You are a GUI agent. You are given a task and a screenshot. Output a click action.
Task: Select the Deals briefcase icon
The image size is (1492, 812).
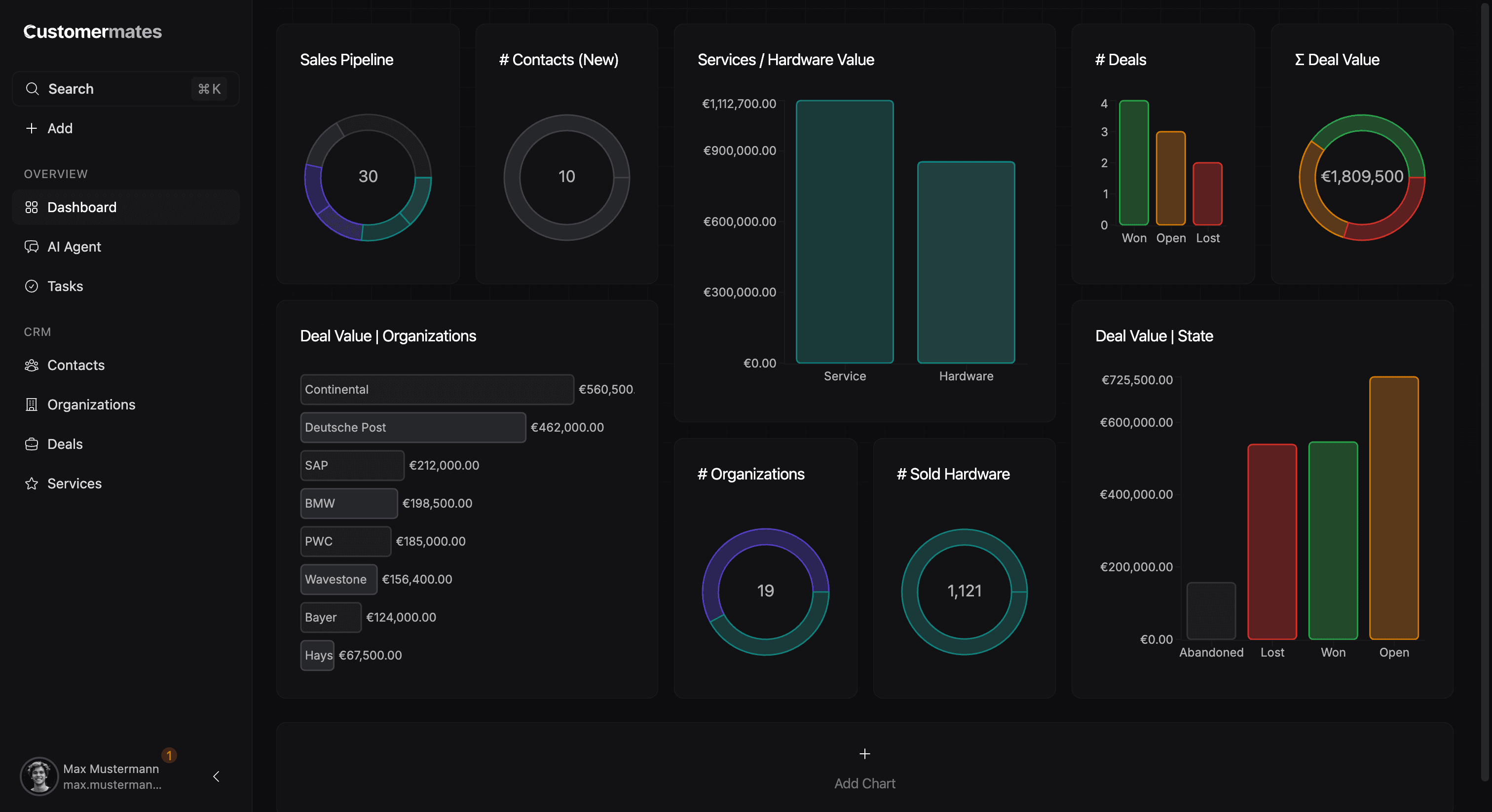click(32, 443)
